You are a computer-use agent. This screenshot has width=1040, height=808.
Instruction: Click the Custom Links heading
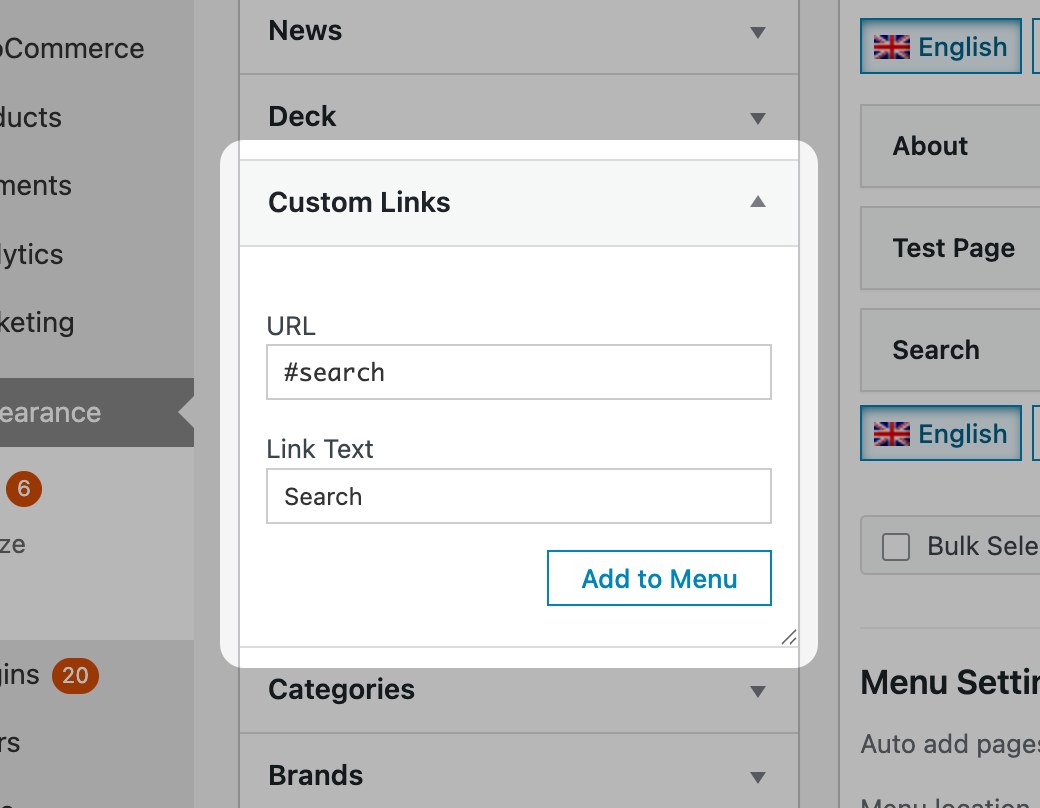(359, 202)
